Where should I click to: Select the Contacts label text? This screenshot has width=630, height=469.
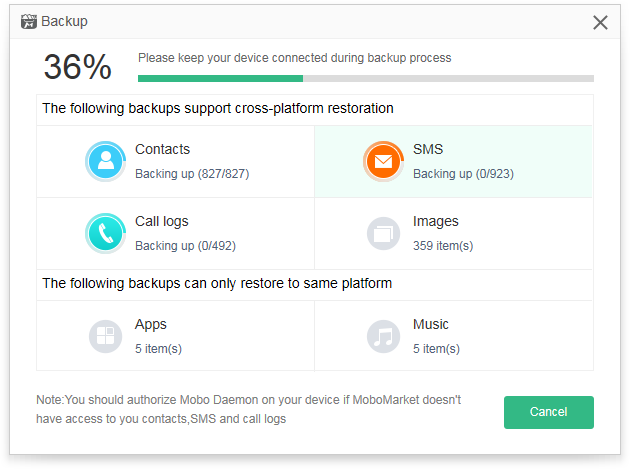pos(162,149)
